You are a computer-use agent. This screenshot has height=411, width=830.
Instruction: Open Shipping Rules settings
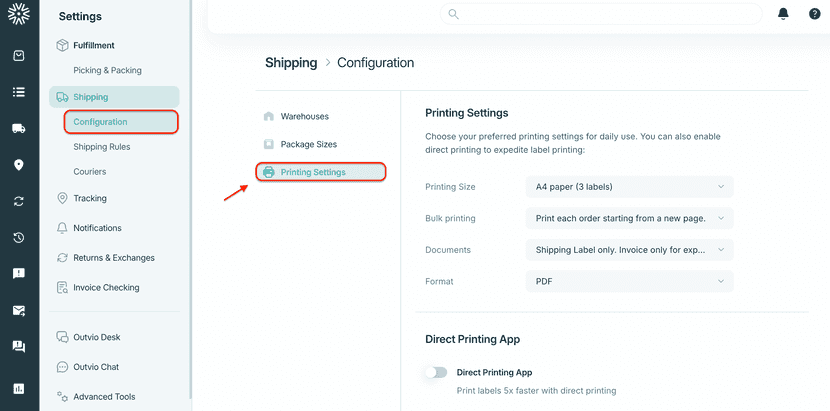[102, 147]
